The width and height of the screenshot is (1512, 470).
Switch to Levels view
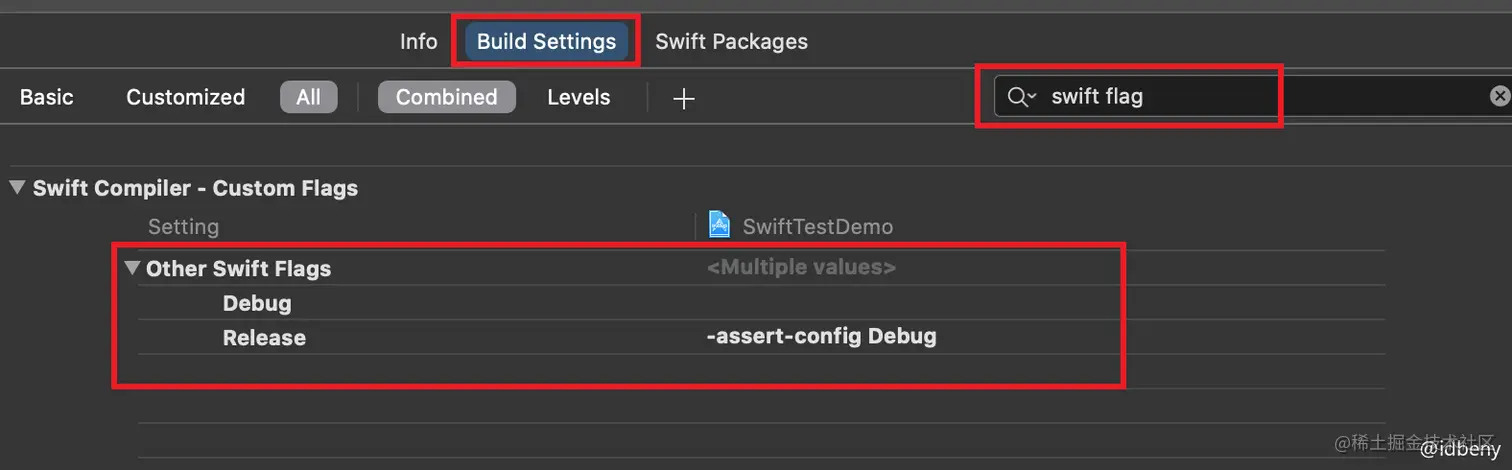pyautogui.click(x=578, y=97)
